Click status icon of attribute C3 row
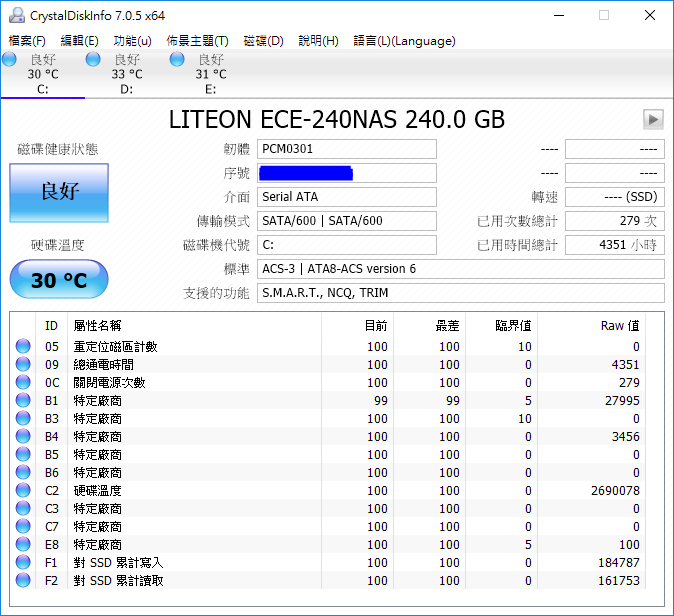674x616 pixels. [x=23, y=508]
